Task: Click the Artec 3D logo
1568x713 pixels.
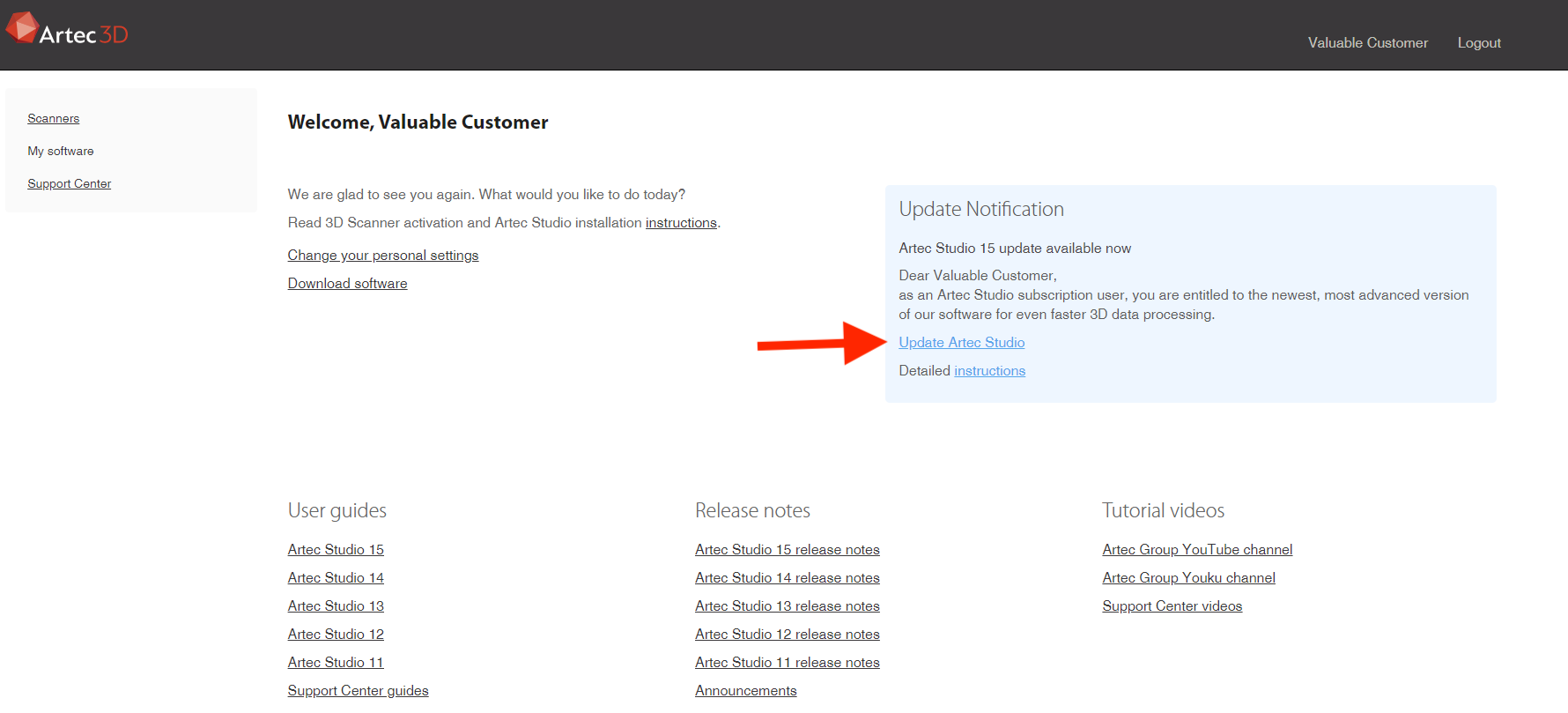Action: [67, 30]
